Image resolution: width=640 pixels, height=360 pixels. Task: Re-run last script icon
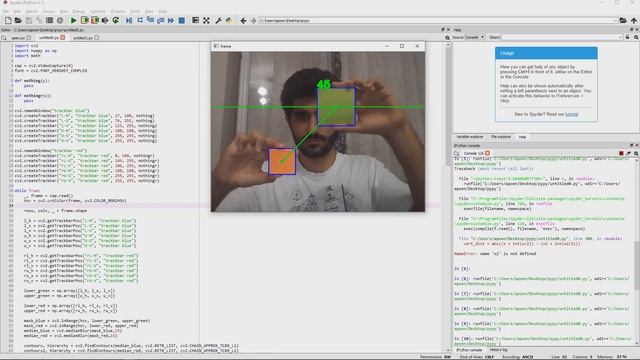pos(116,20)
